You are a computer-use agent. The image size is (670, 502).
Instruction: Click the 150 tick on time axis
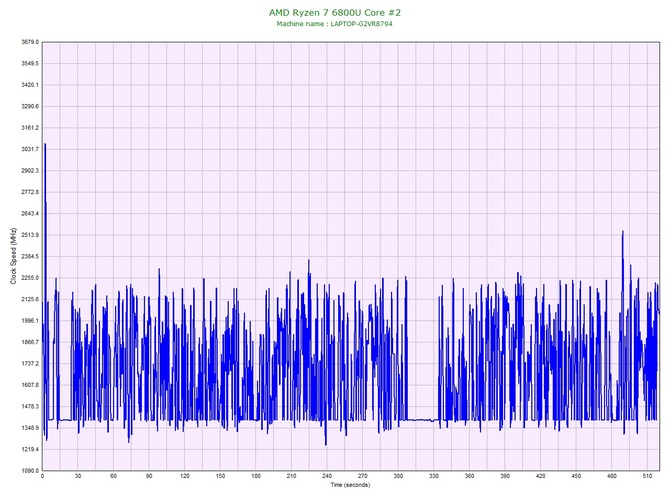click(x=220, y=476)
